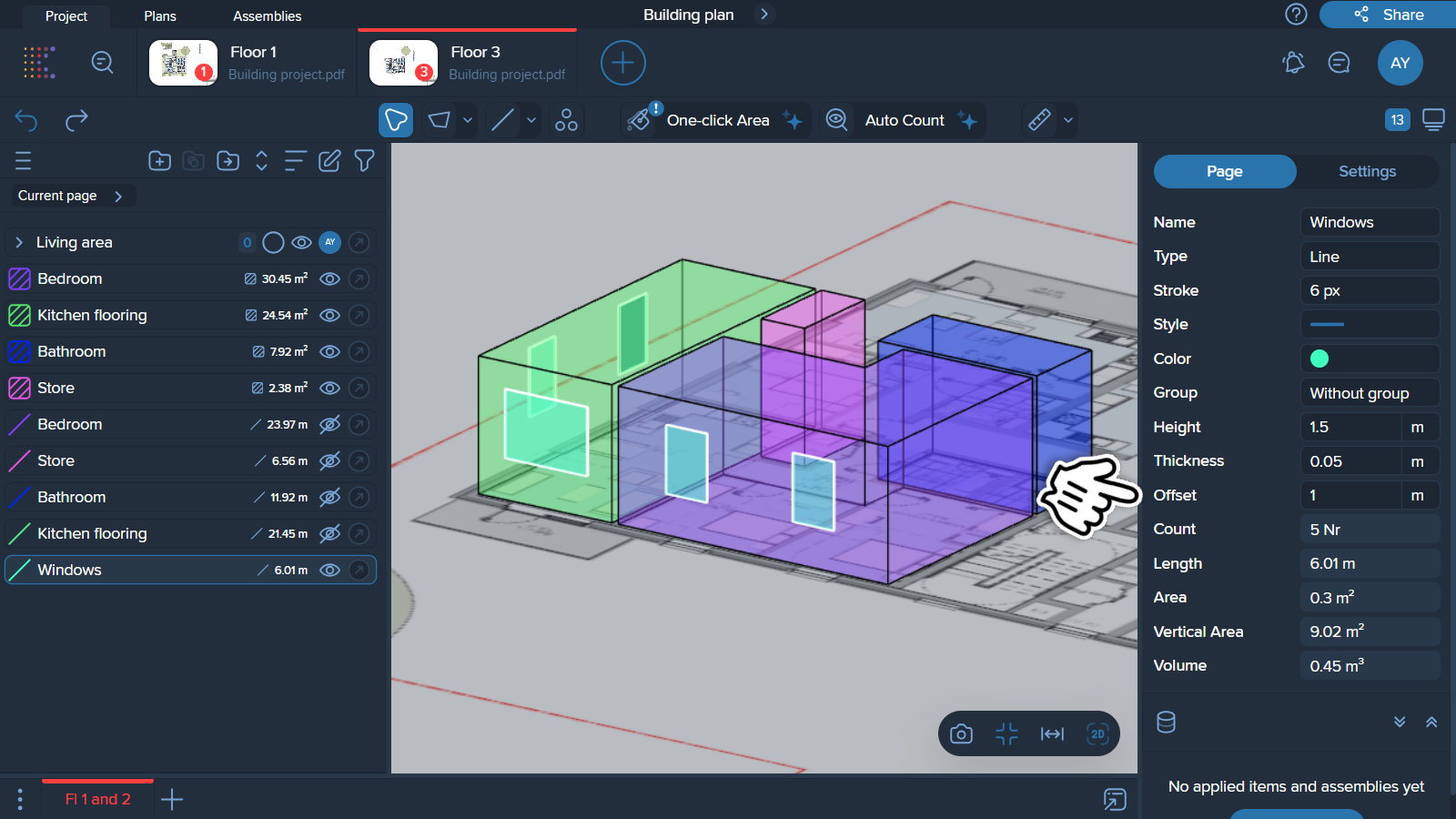Open the comments chat icon
This screenshot has width=1456, height=819.
tap(1339, 63)
